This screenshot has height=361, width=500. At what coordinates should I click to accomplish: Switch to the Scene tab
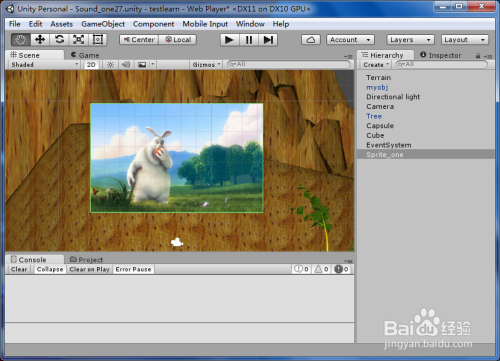34,55
